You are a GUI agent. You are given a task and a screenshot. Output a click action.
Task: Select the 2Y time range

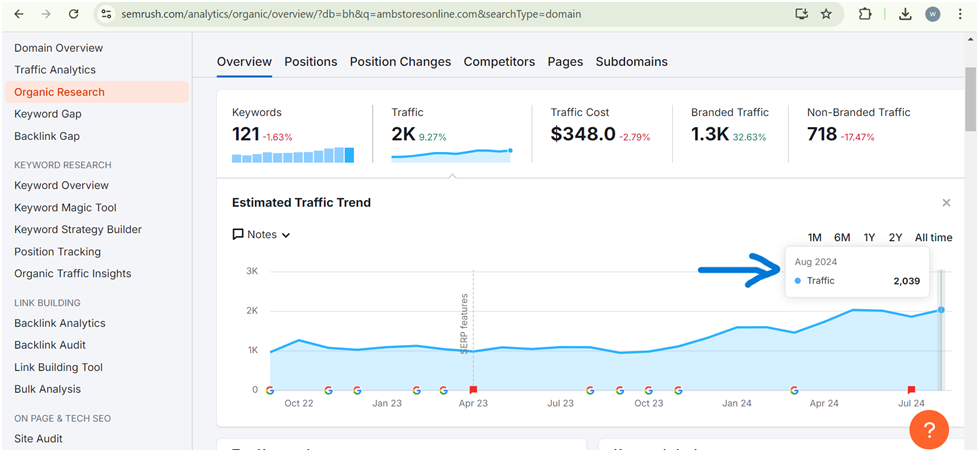(x=896, y=237)
